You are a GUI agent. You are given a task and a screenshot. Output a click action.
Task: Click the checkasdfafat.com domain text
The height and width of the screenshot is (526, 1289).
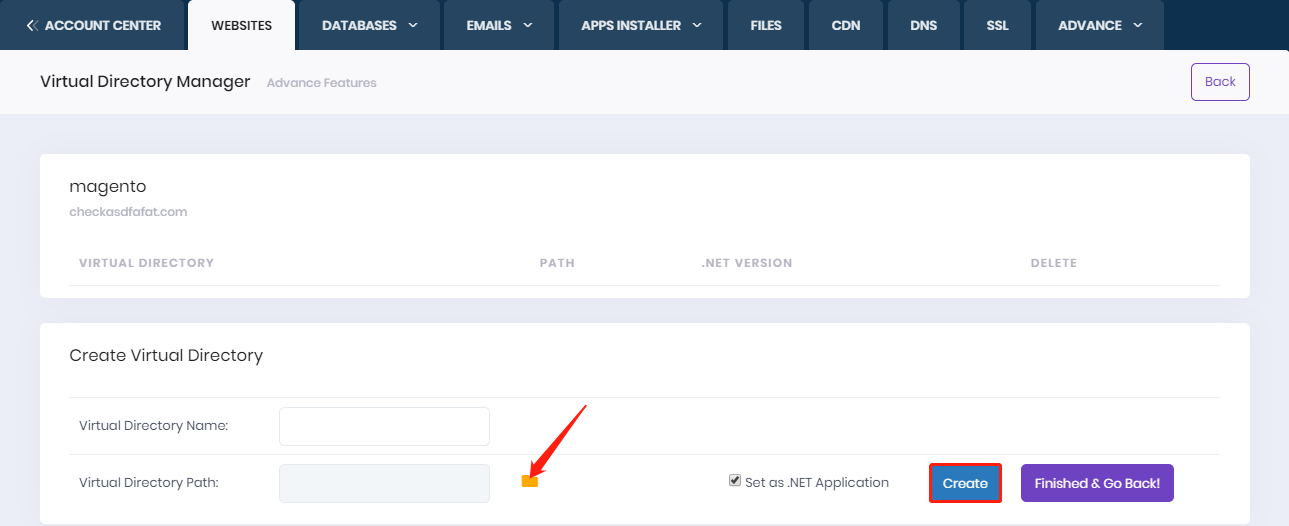tap(128, 212)
